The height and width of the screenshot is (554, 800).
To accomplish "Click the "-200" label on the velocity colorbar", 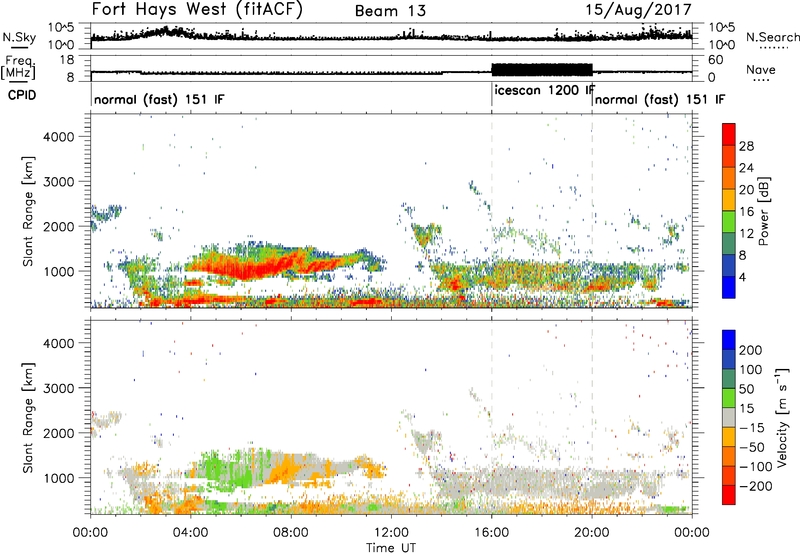I will point(756,486).
